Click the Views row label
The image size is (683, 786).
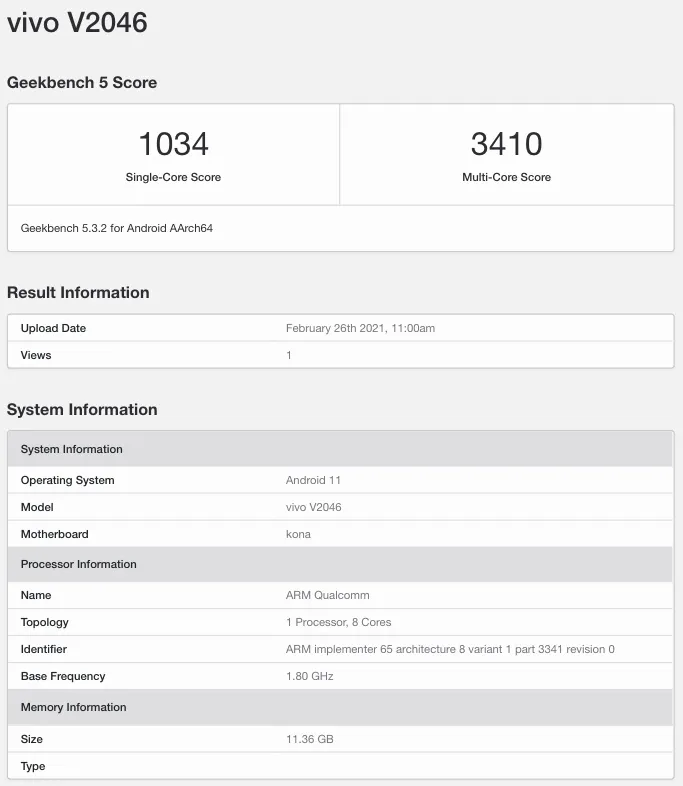pyautogui.click(x=36, y=355)
